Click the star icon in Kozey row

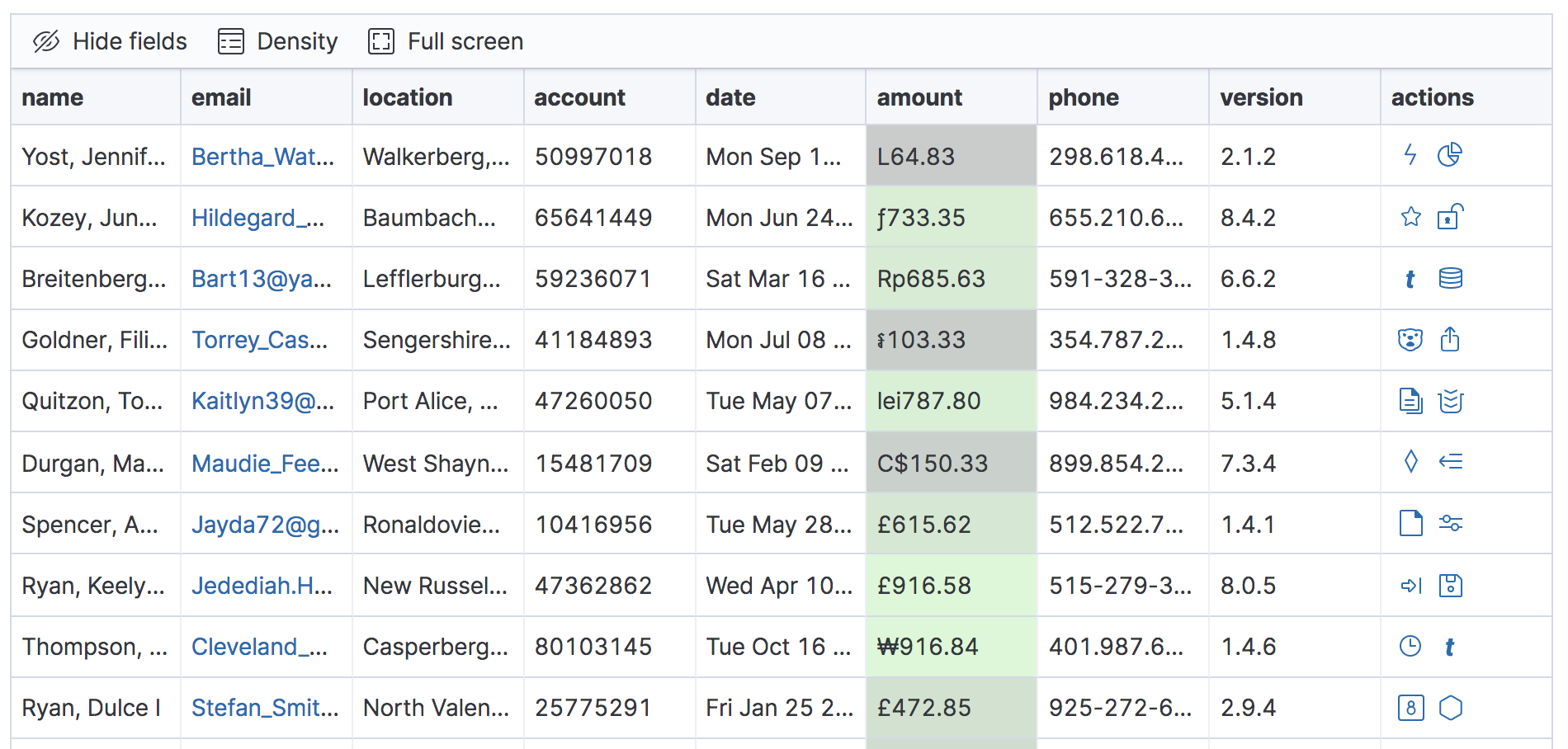tap(1410, 217)
